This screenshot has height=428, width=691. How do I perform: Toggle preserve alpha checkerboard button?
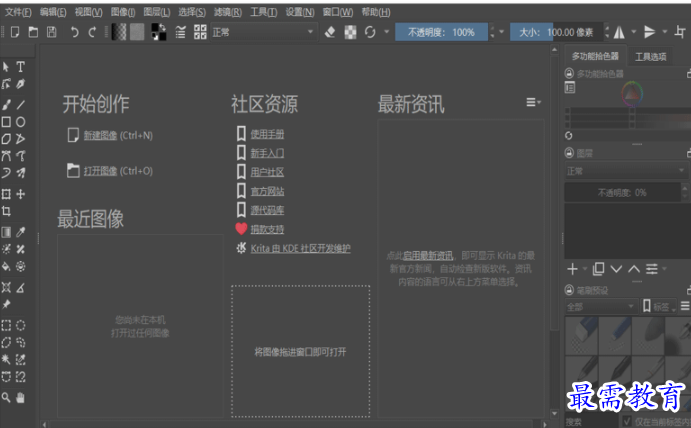click(x=350, y=32)
